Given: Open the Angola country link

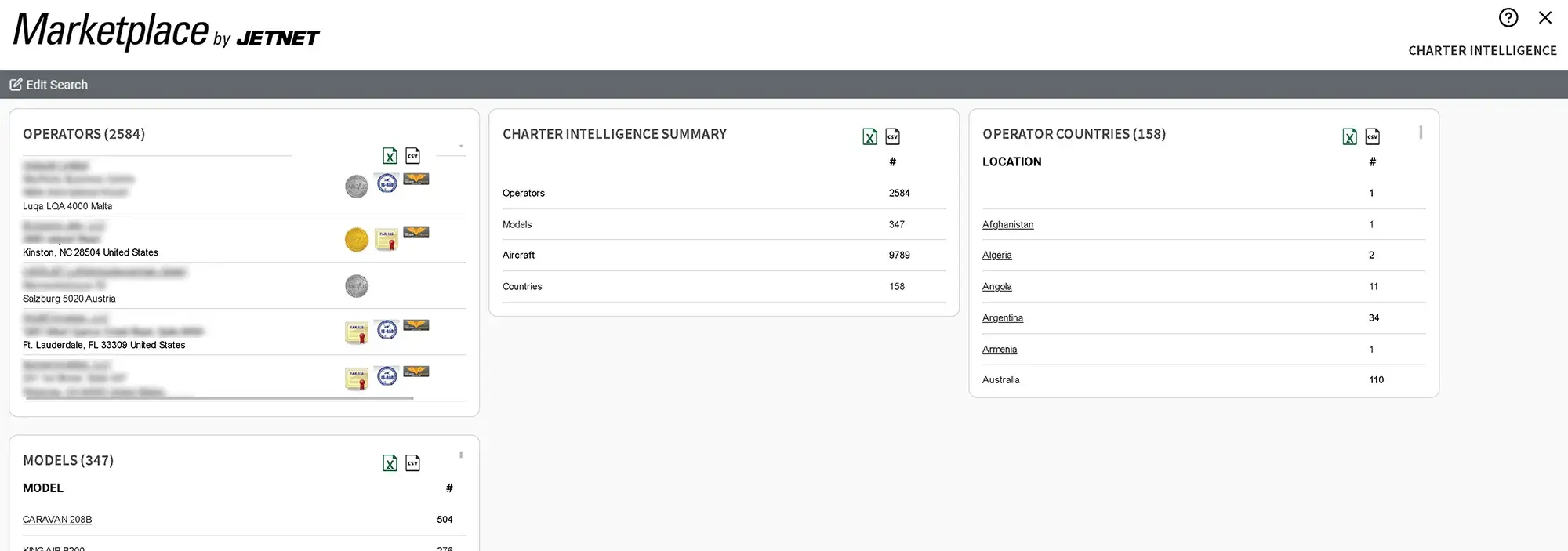Looking at the screenshot, I should tap(996, 287).
